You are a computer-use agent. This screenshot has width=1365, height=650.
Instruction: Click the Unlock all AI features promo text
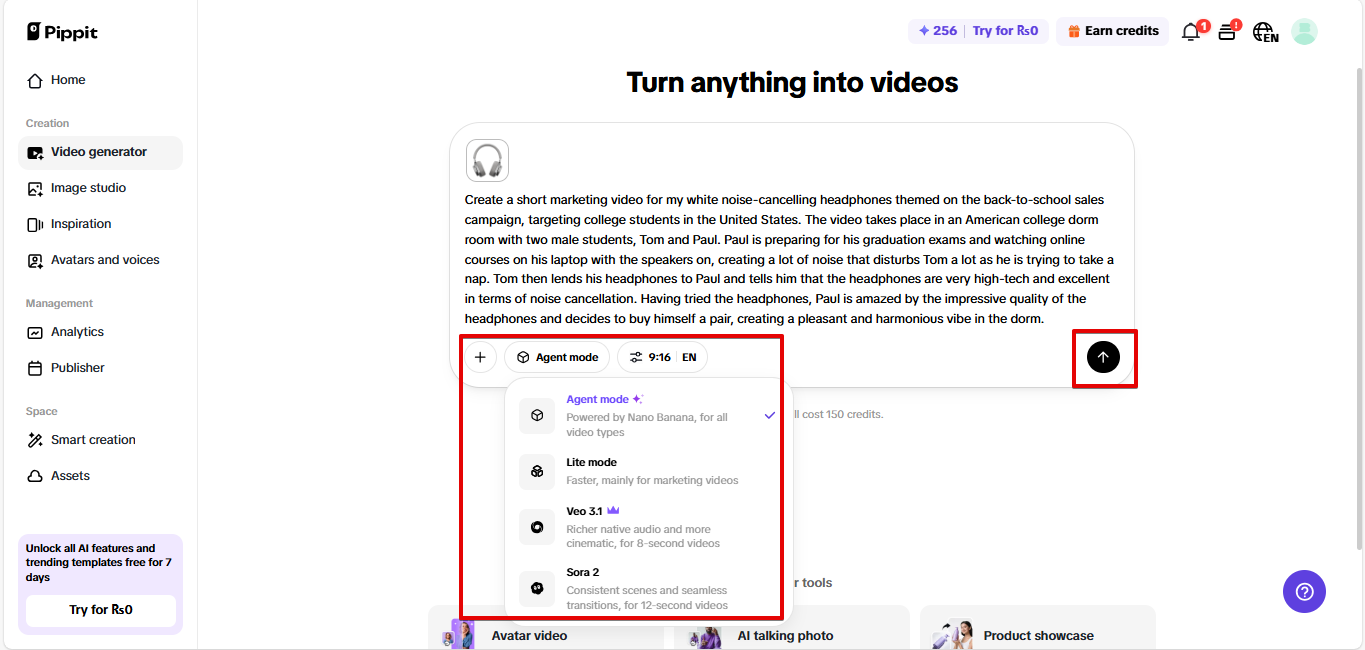[98, 562]
